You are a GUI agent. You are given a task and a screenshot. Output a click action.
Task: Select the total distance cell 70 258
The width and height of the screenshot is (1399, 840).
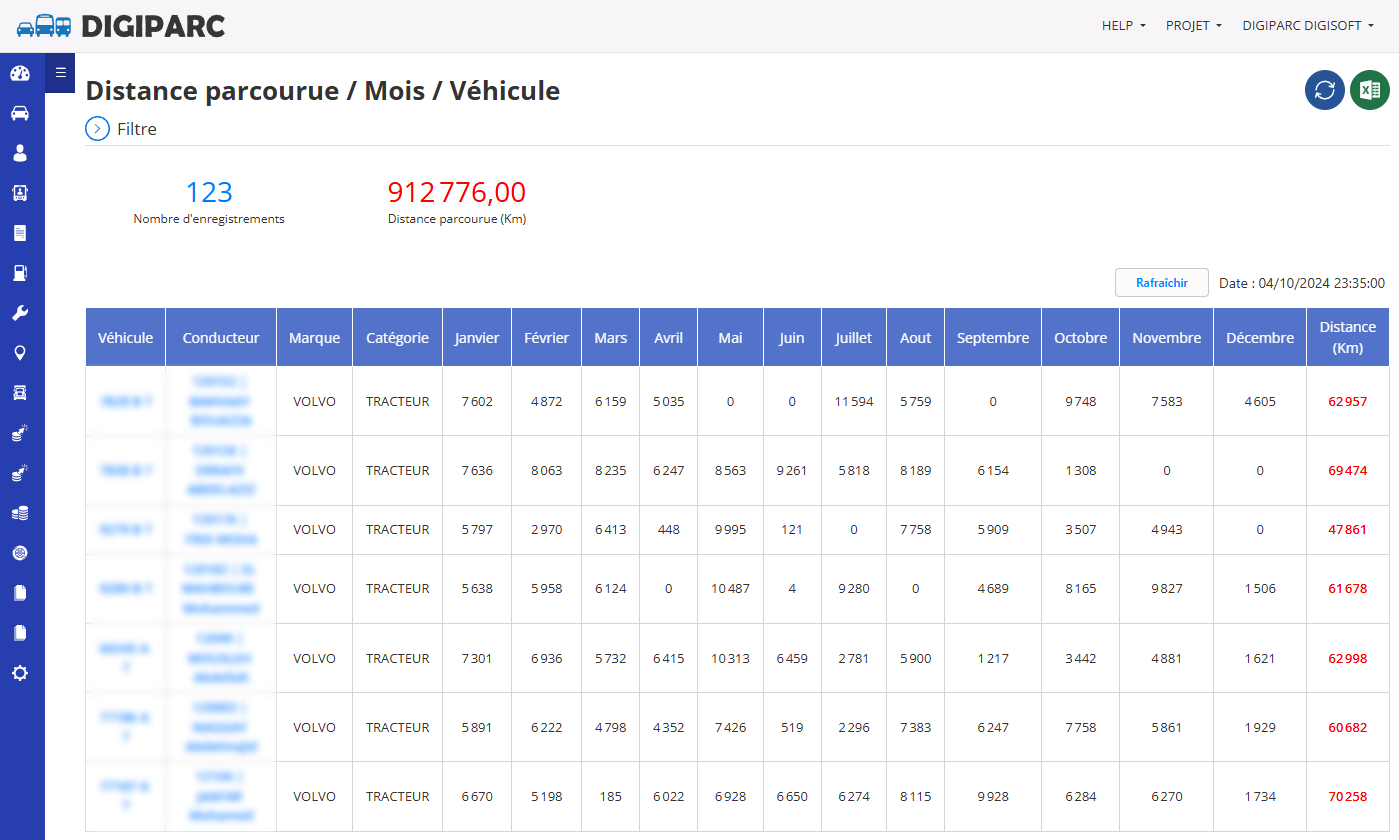(x=1348, y=796)
